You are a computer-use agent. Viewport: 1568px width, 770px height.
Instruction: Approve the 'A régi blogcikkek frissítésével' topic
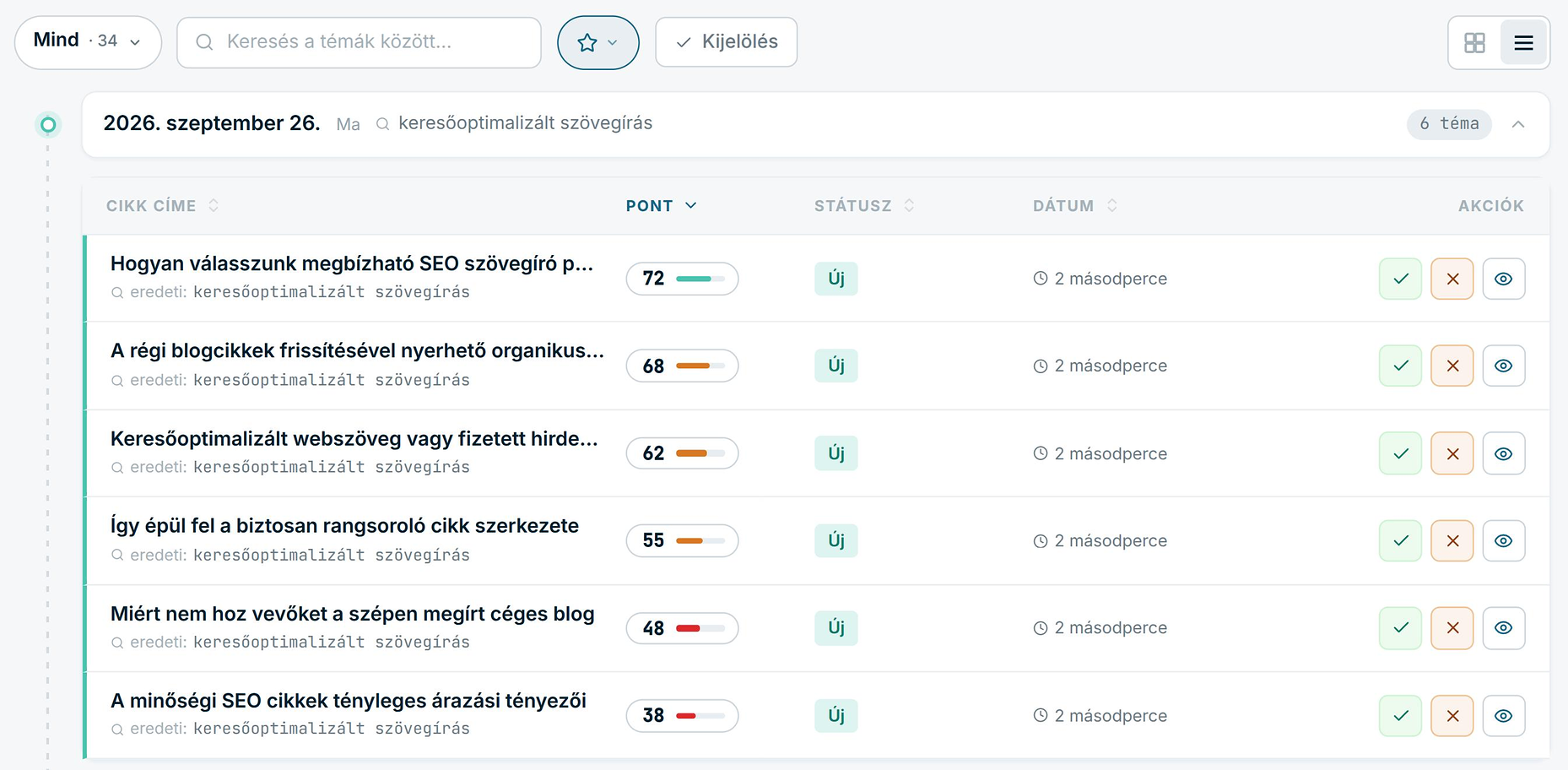tap(1400, 366)
